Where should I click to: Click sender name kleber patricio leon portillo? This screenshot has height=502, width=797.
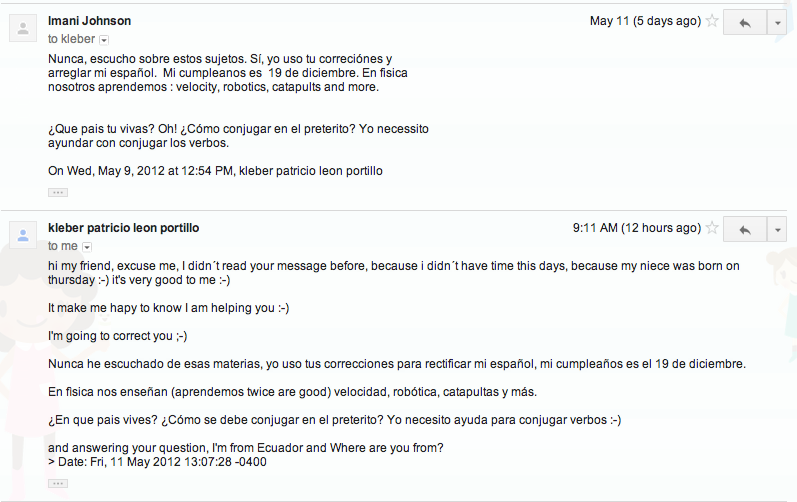[123, 228]
